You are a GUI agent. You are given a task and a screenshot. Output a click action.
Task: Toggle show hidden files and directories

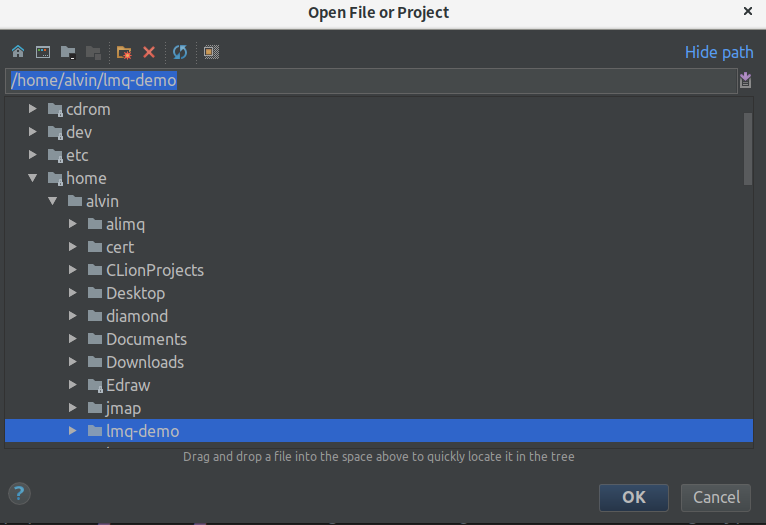pyautogui.click(x=211, y=52)
